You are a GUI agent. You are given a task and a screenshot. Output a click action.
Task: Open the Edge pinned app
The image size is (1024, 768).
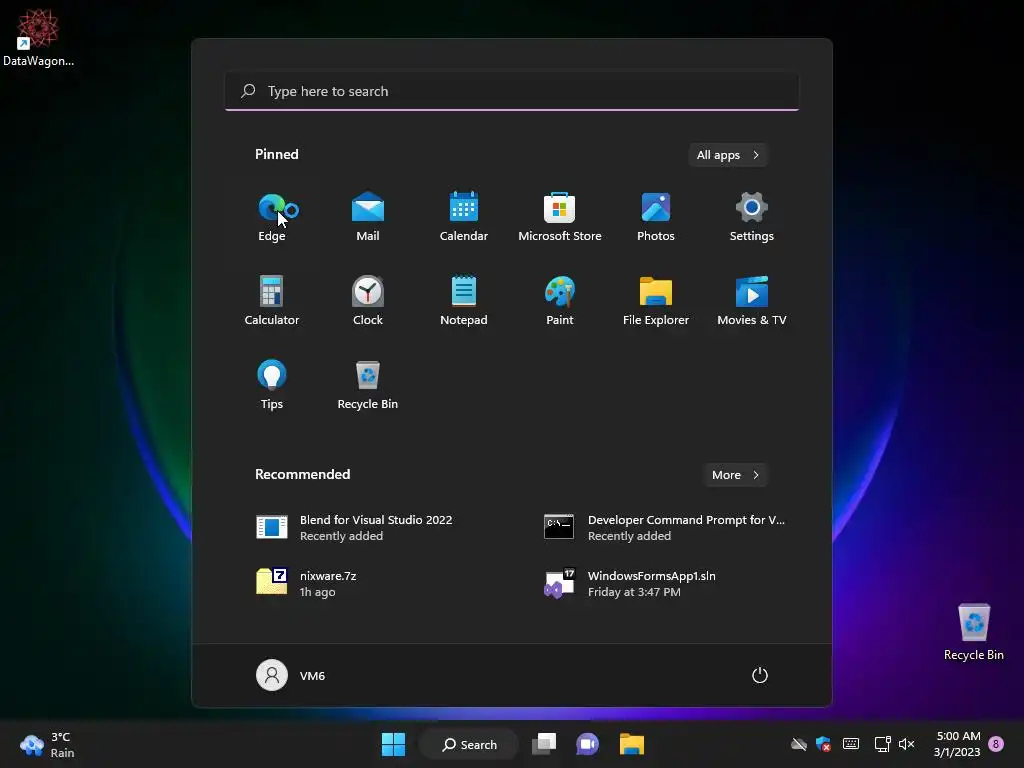click(272, 217)
